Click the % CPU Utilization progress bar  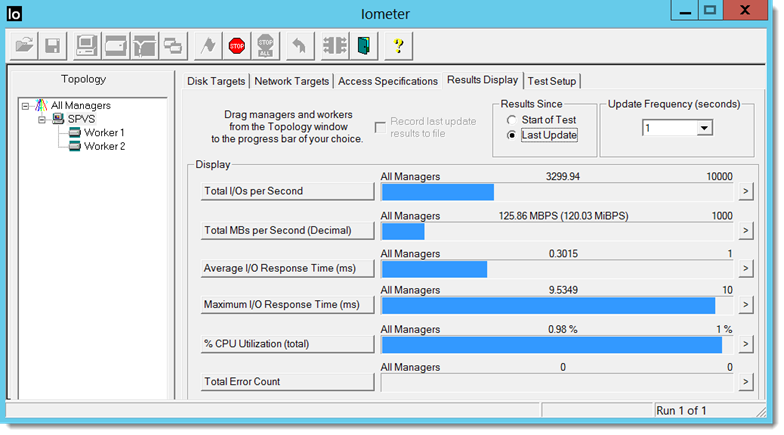[557, 345]
